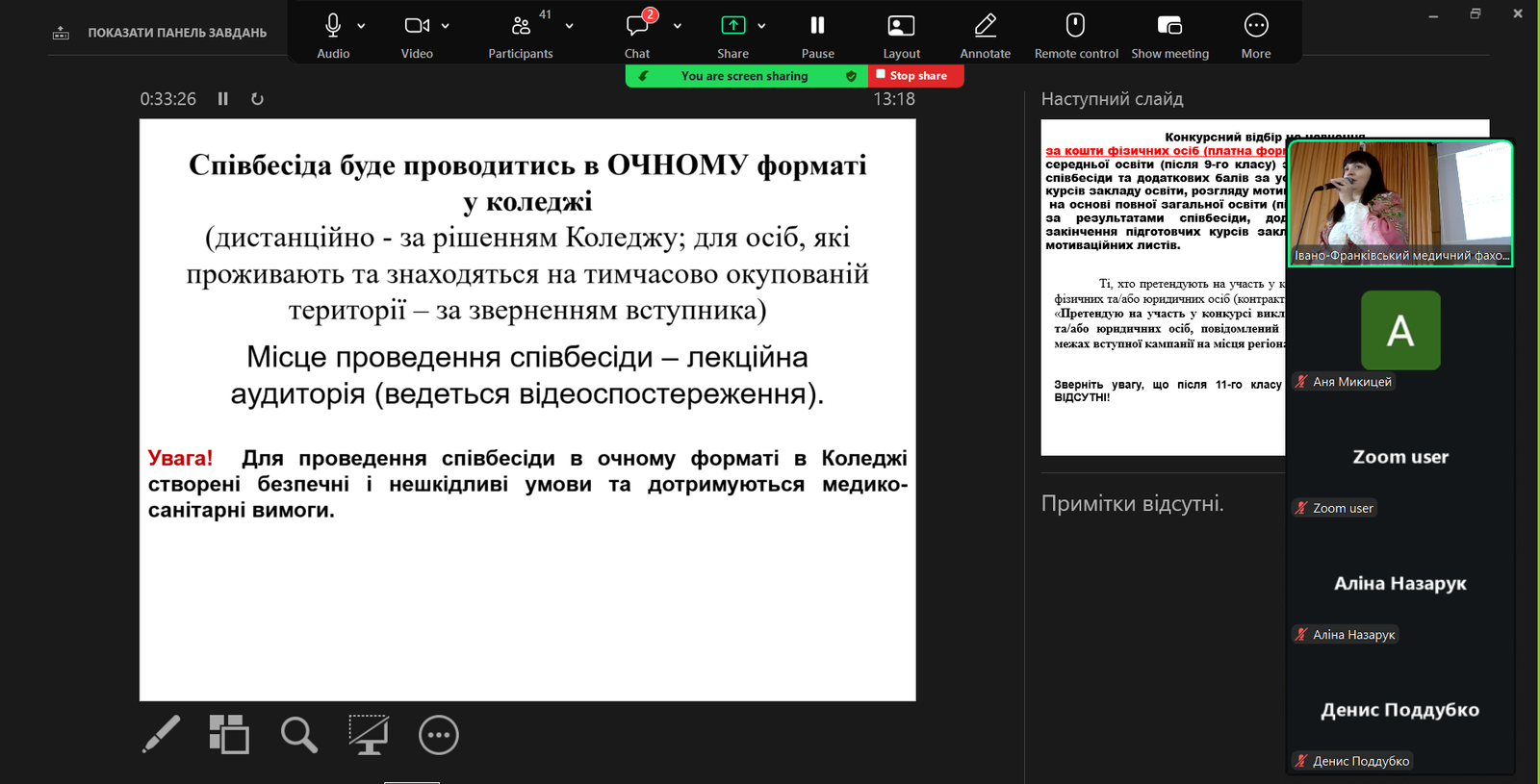
Task: Click the red Stop share button
Action: tap(915, 76)
